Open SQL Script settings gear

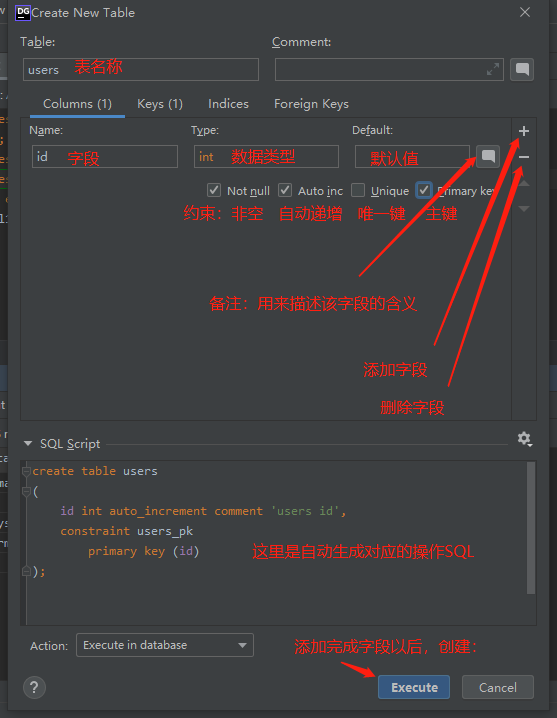[x=524, y=439]
